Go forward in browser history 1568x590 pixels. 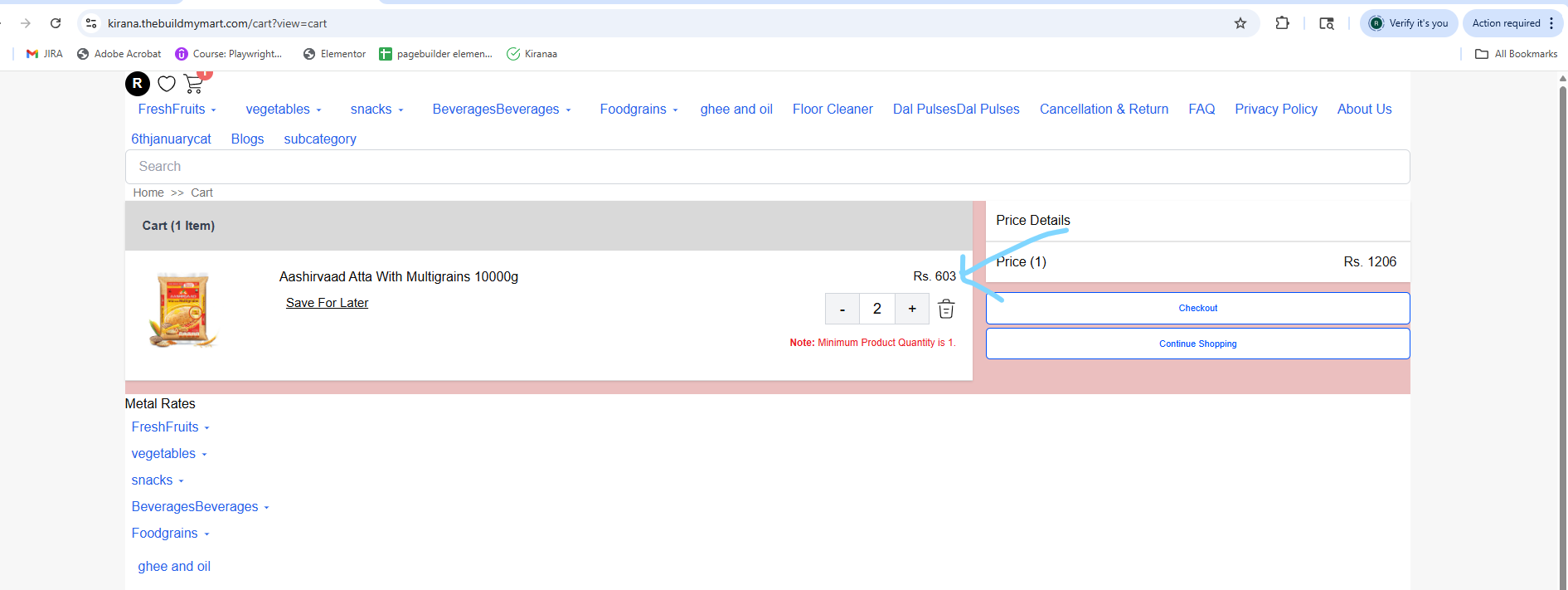pos(26,23)
